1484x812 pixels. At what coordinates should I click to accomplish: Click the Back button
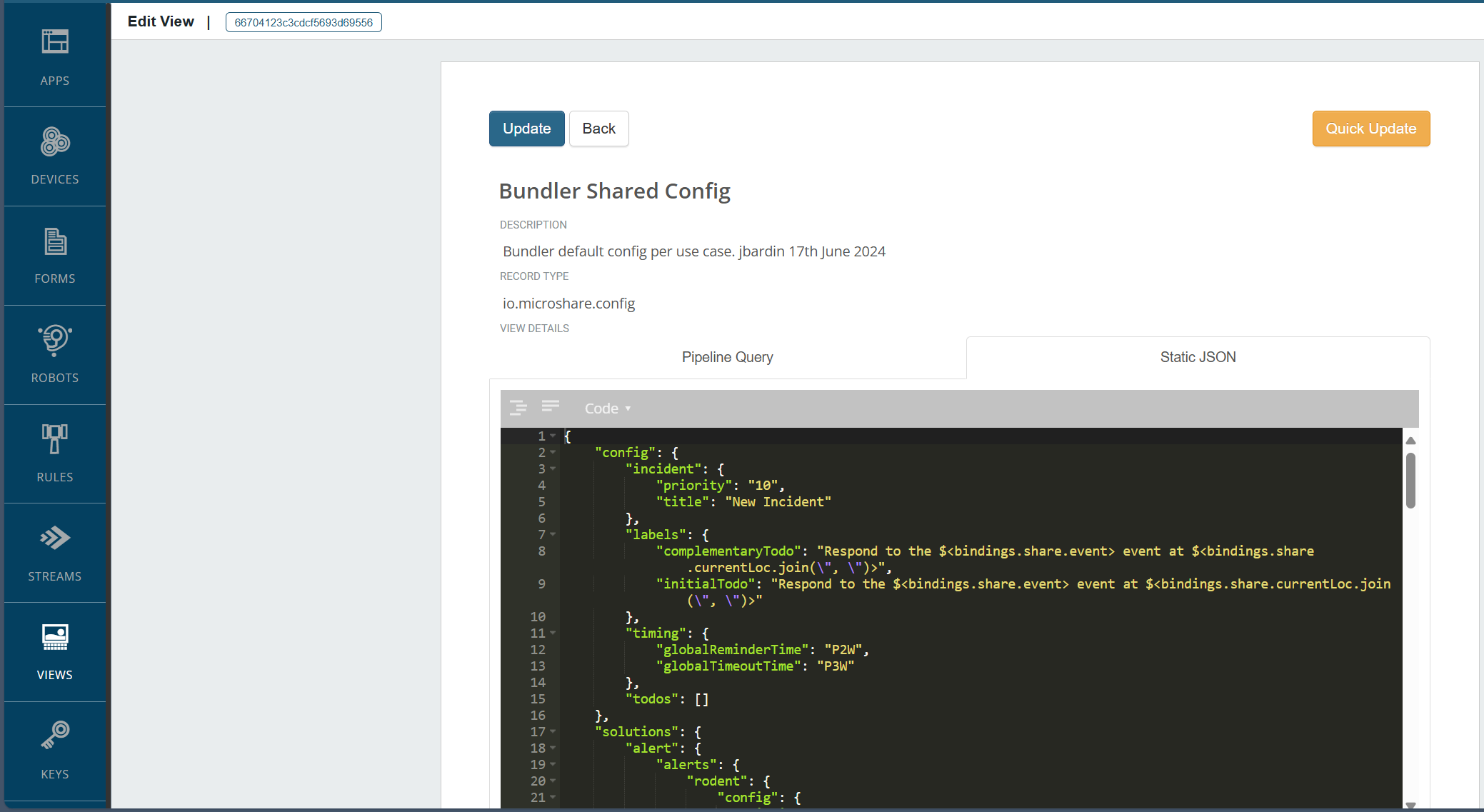[x=598, y=129]
